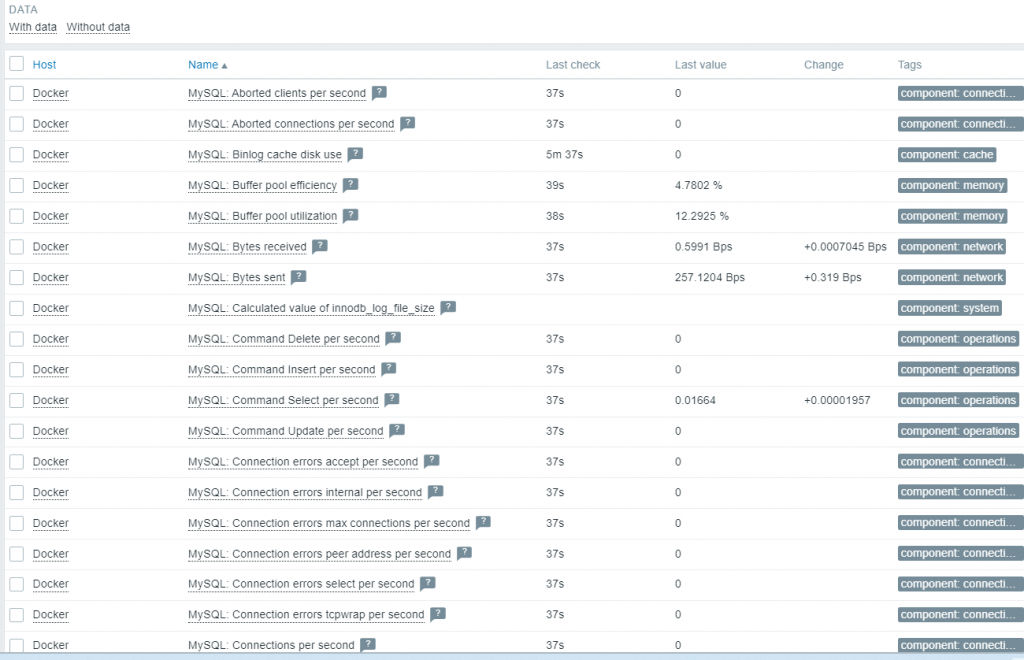Sort by the Name column header
Image resolution: width=1024 pixels, height=660 pixels.
[203, 65]
